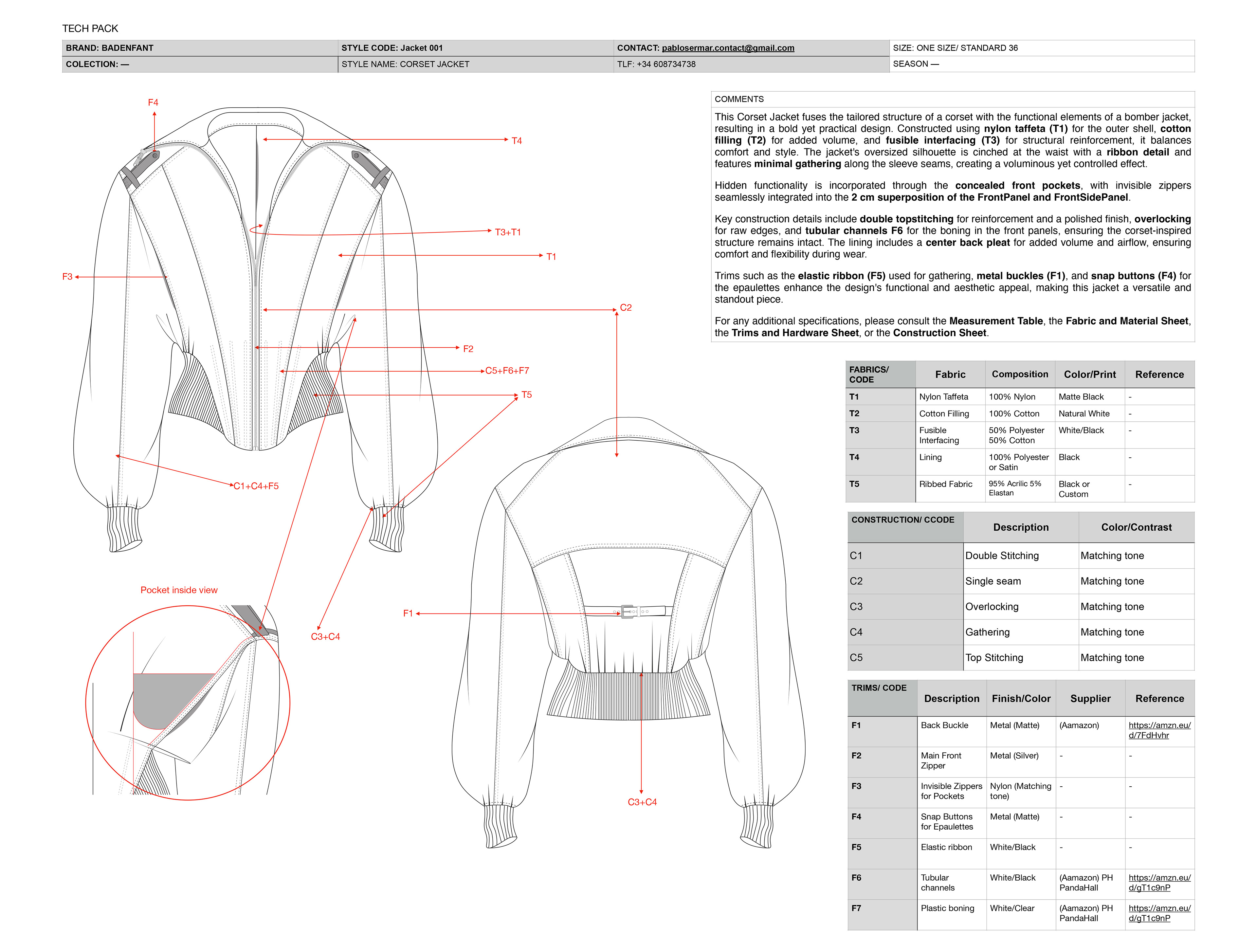The image size is (1257, 952).
Task: Click the C1+C4+F5 callout label
Action: [x=256, y=486]
